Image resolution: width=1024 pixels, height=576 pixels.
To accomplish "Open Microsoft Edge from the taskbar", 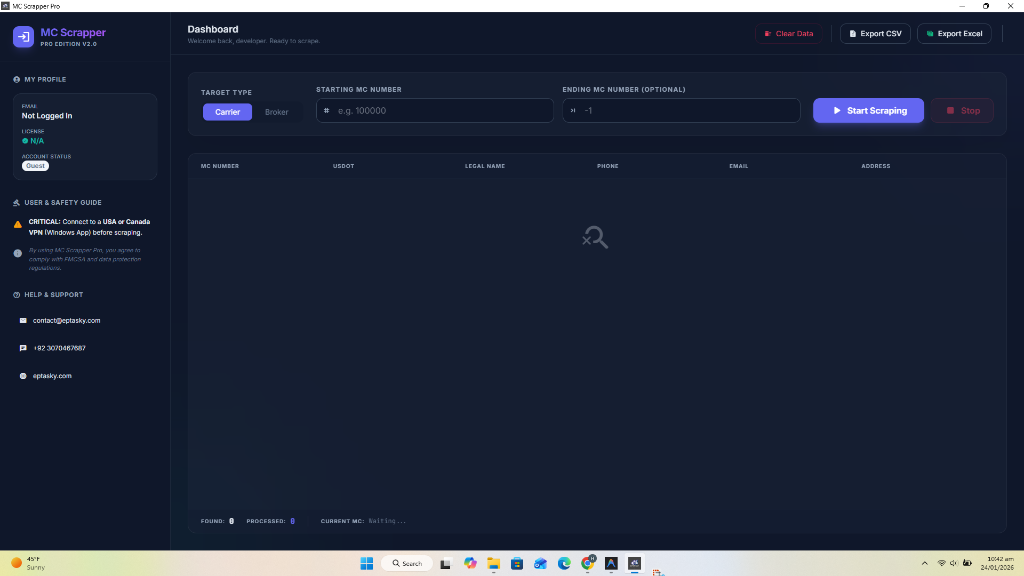I will [564, 563].
